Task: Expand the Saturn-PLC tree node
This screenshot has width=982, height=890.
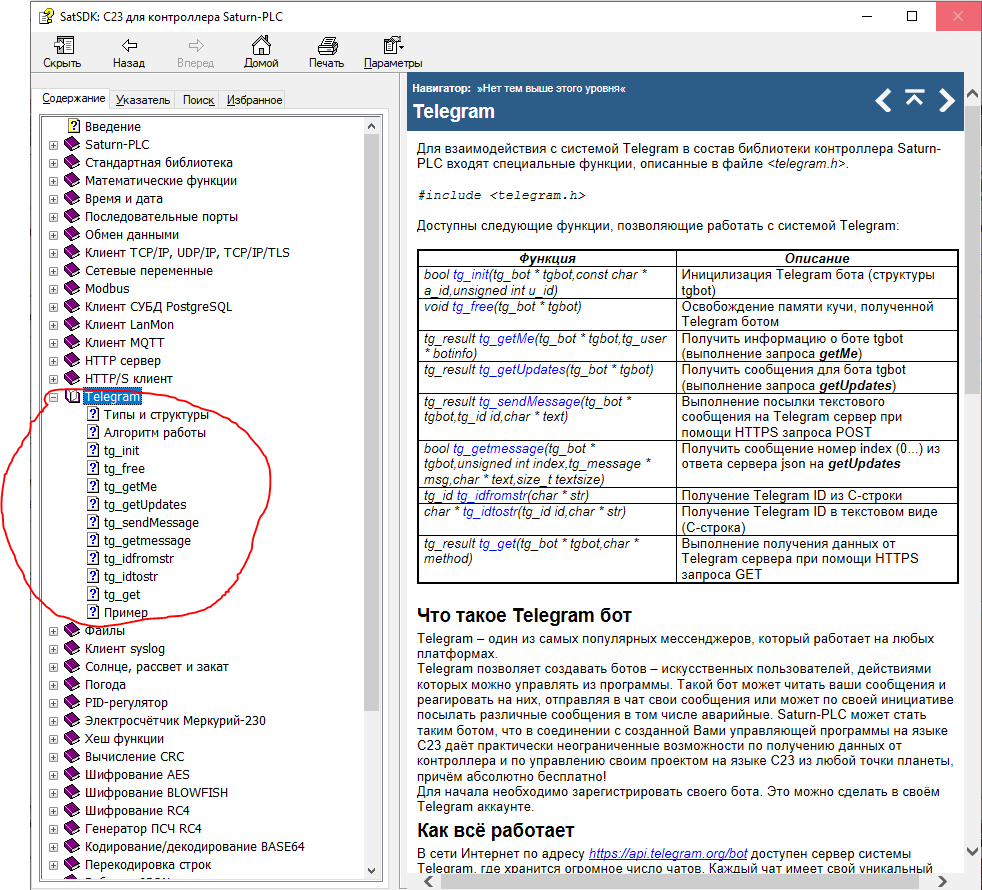Action: (x=53, y=145)
